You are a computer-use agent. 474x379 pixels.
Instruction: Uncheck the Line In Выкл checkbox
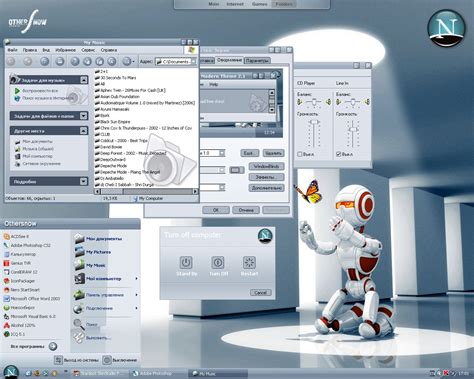[338, 154]
